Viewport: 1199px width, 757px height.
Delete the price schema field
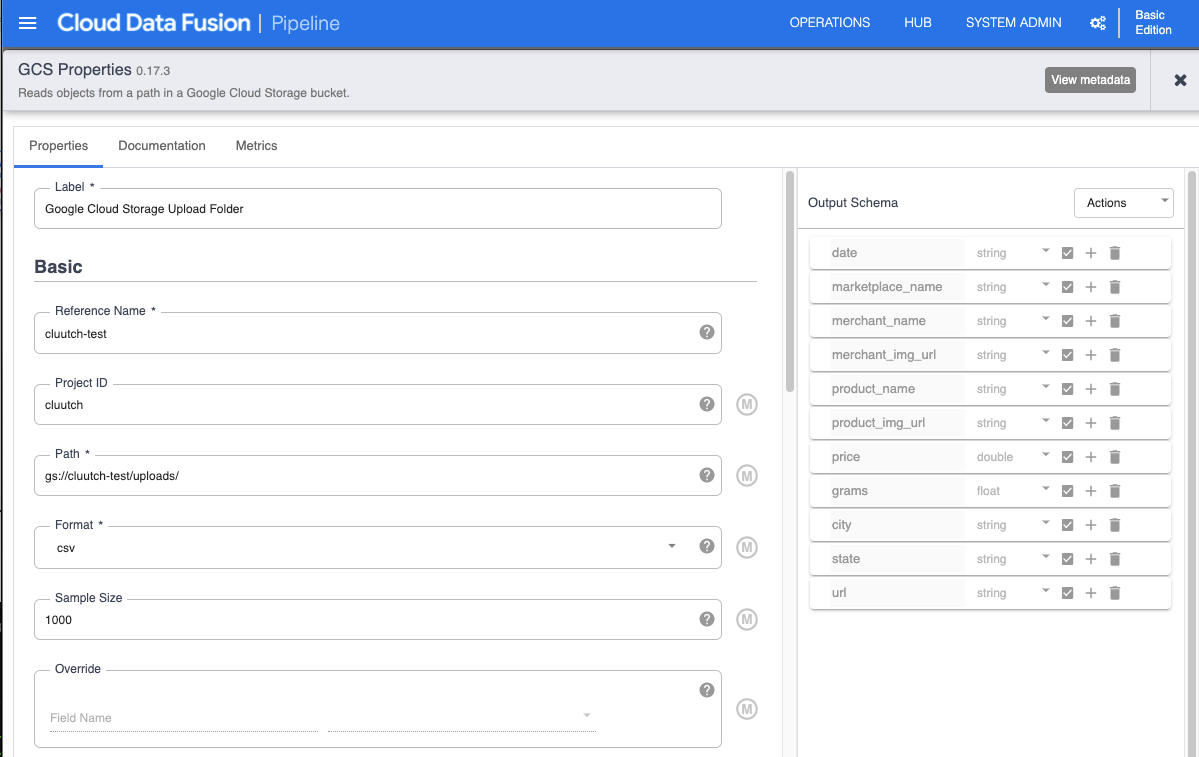coord(1115,457)
